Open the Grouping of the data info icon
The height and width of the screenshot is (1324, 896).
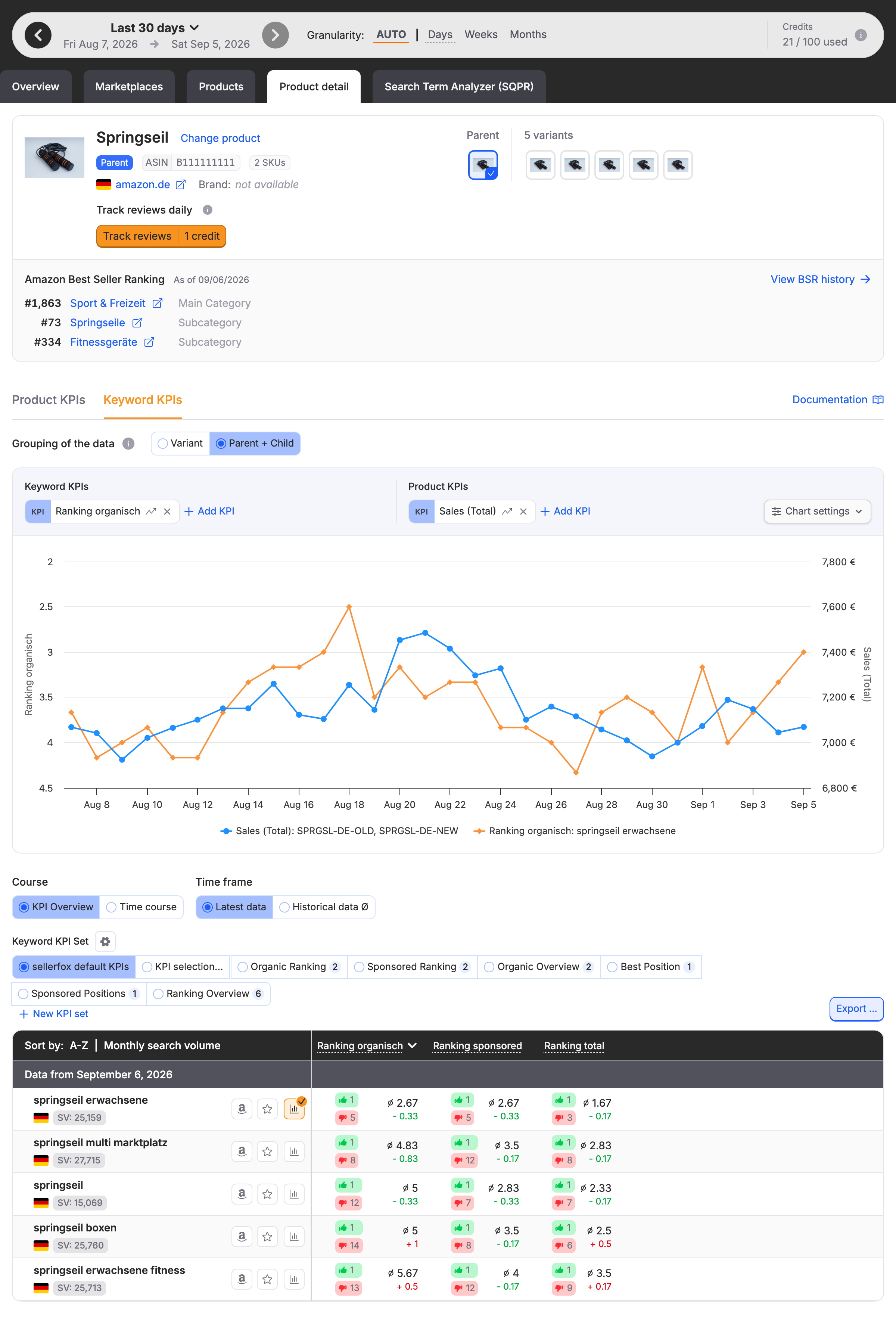(x=129, y=444)
